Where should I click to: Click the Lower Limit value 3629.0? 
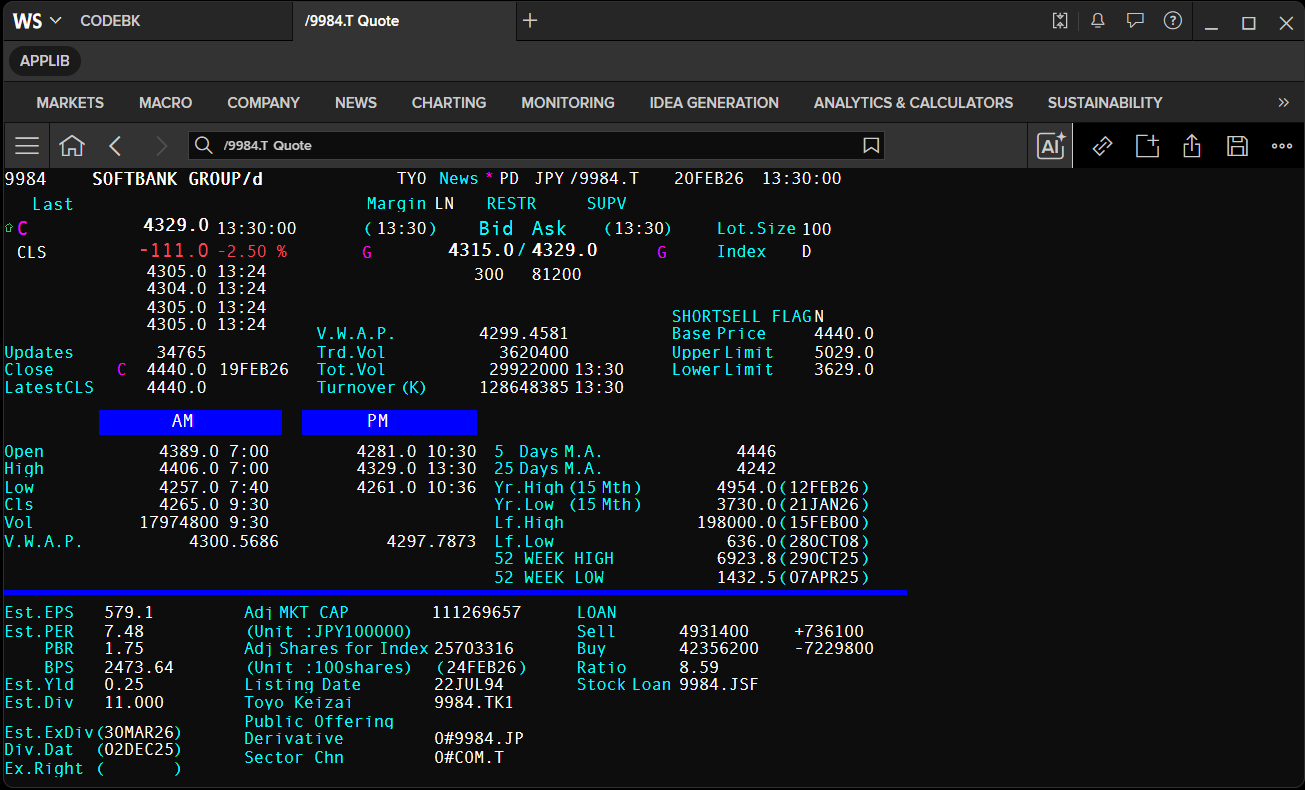844,370
